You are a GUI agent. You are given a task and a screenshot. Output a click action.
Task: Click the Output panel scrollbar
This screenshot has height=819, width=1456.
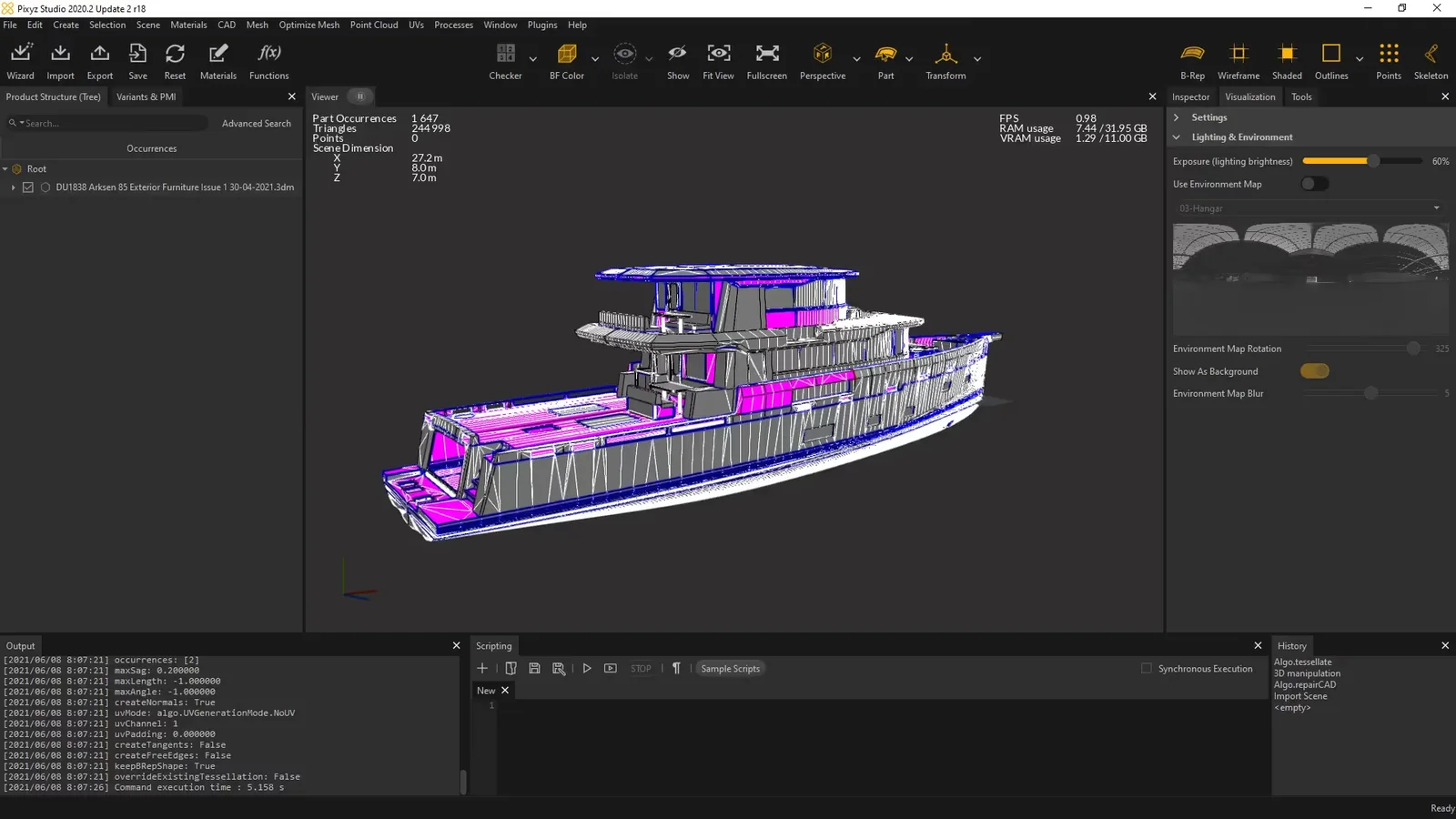[x=463, y=782]
